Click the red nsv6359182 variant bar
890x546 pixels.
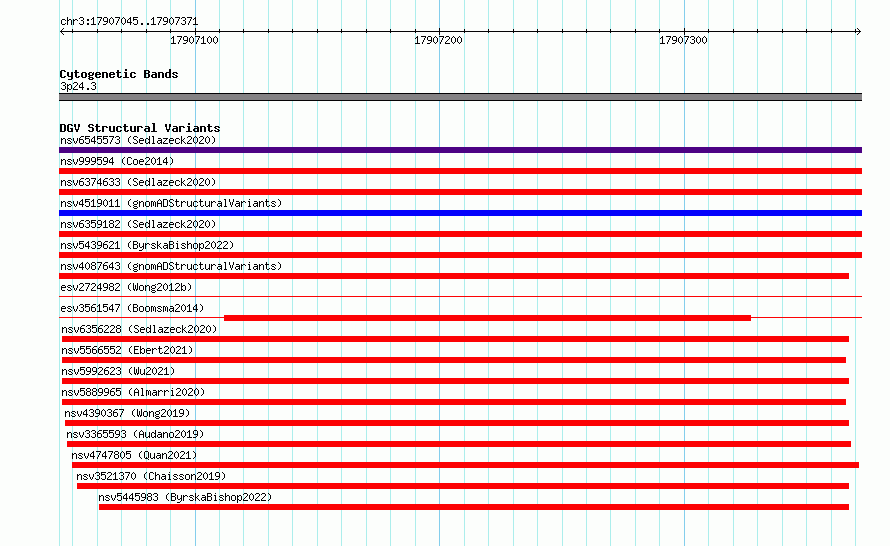click(460, 234)
